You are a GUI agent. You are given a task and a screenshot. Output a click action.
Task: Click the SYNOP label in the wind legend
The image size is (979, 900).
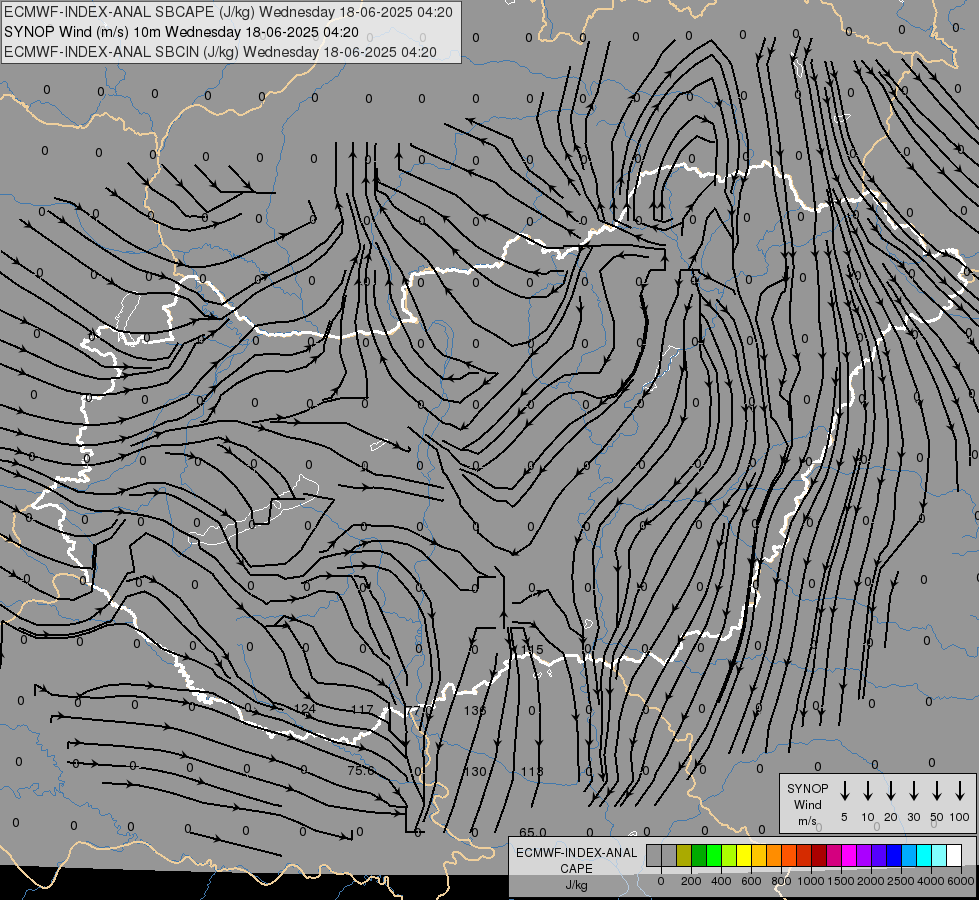(807, 788)
